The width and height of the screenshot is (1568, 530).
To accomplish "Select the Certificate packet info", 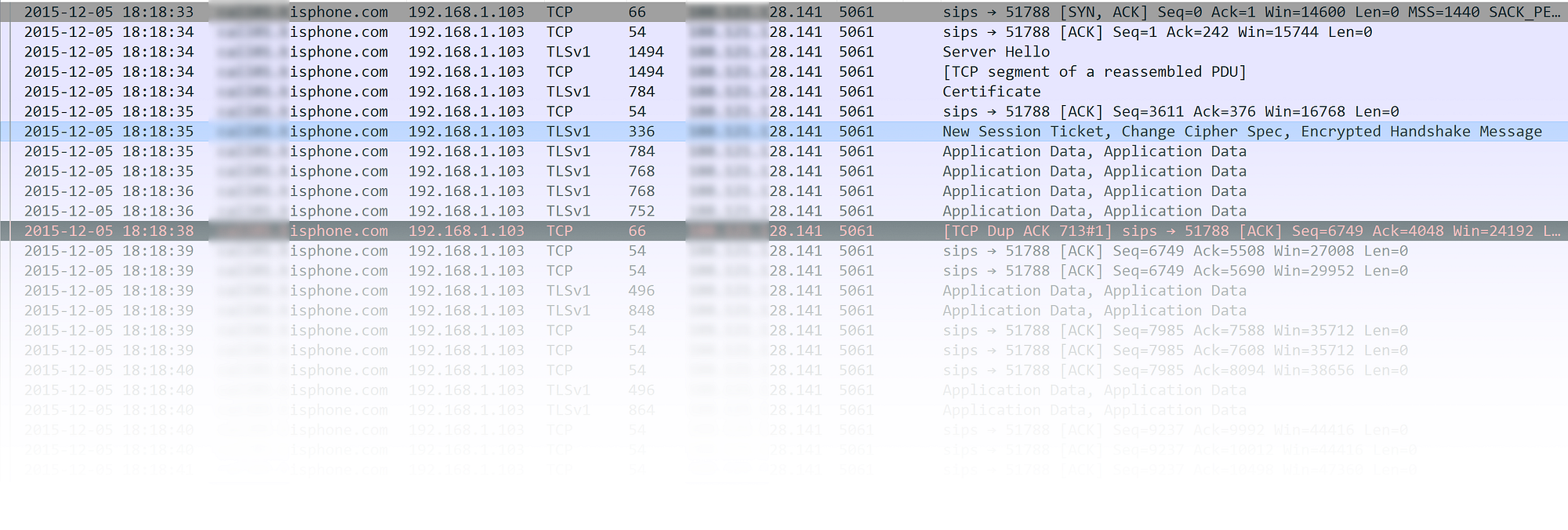I will [991, 92].
